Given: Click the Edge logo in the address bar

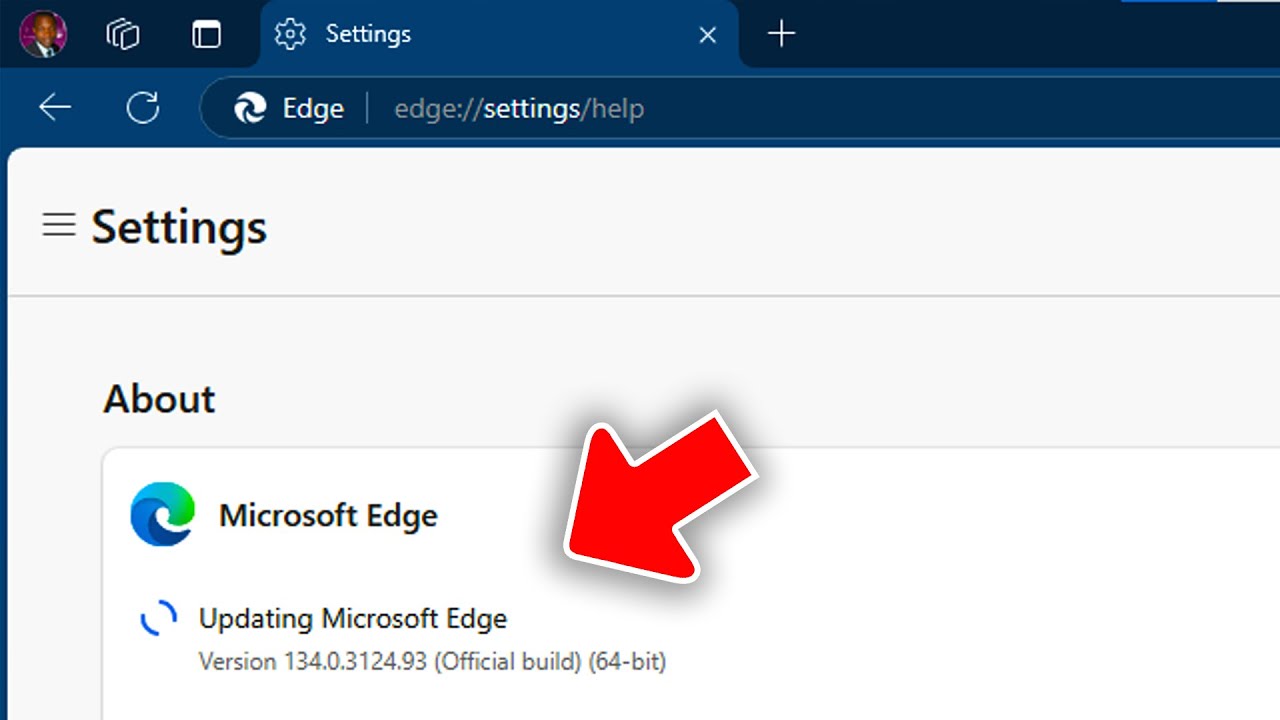Looking at the screenshot, I should [250, 108].
